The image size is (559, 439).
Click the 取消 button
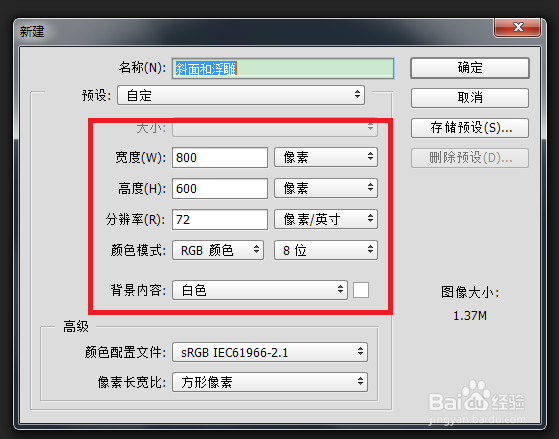pos(470,98)
